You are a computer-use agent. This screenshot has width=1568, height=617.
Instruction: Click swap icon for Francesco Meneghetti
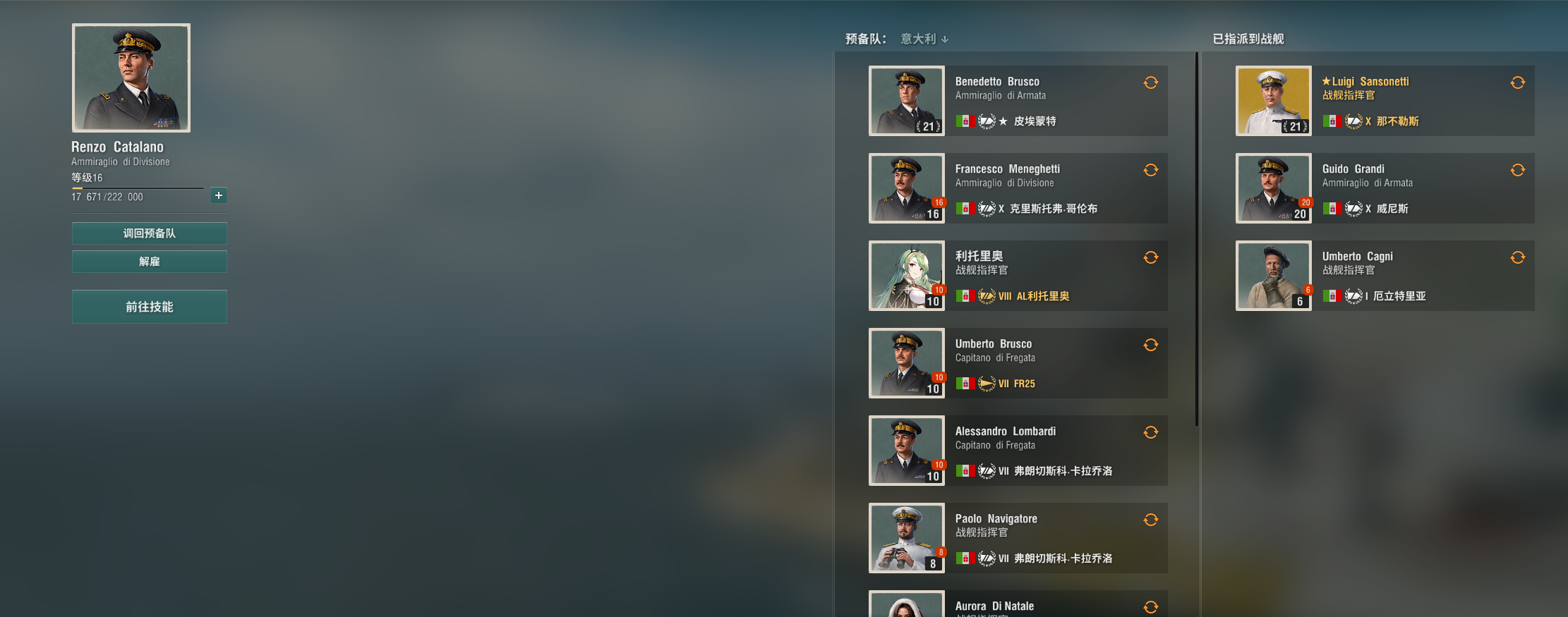click(1150, 170)
